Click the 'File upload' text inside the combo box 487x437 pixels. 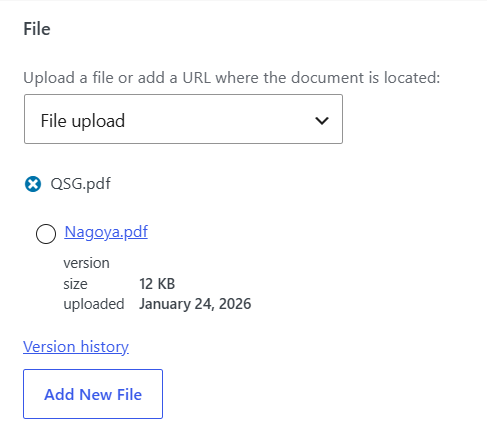point(83,121)
